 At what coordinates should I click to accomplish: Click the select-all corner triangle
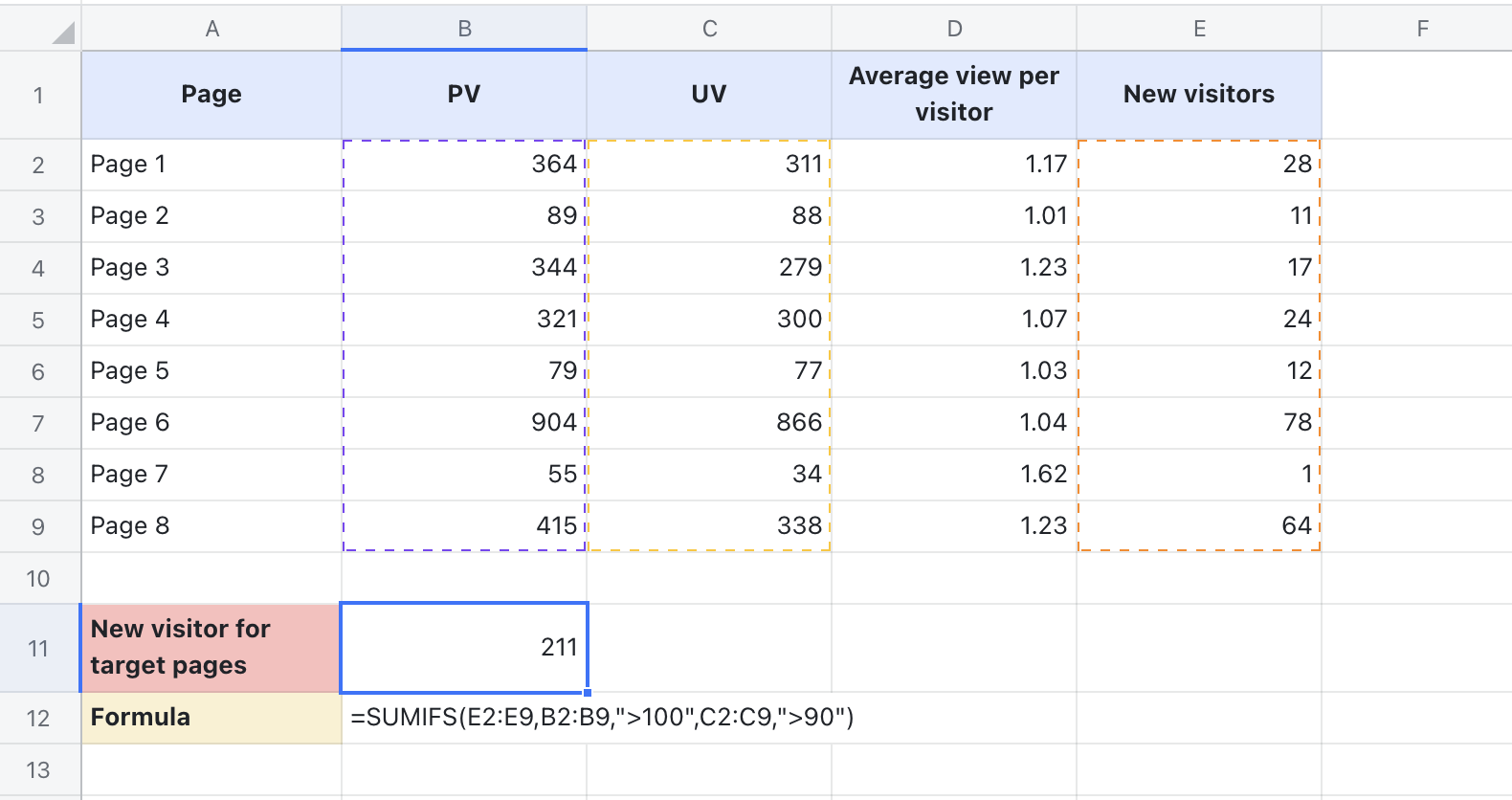click(61, 33)
